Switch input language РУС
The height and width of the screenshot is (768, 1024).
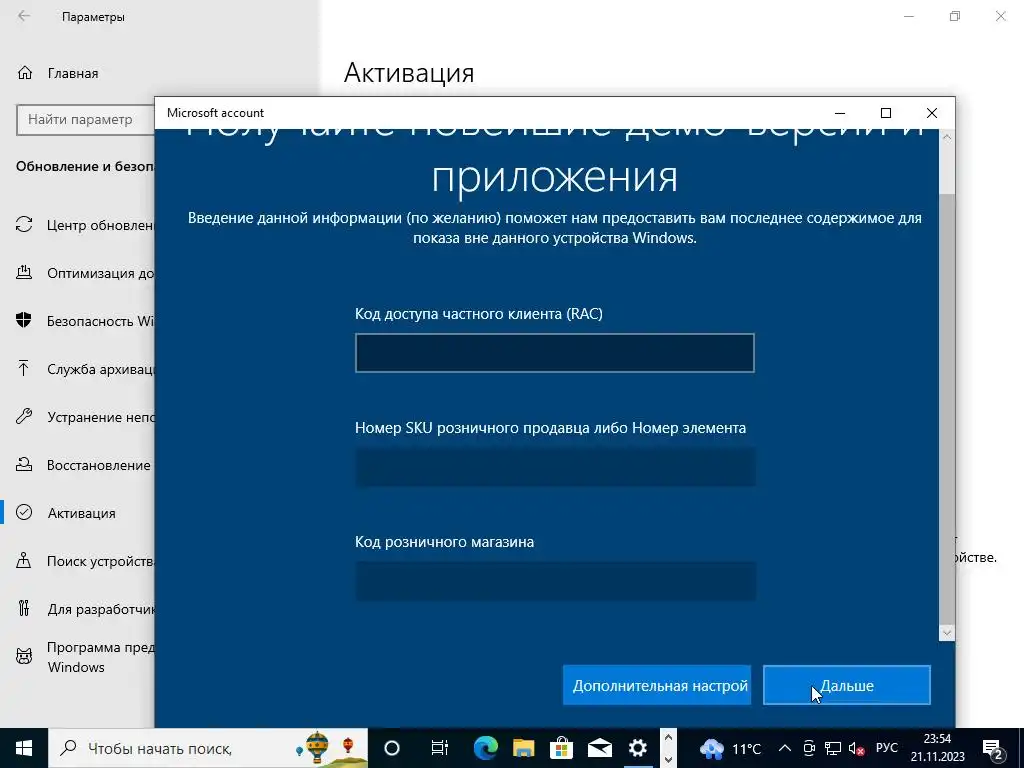click(886, 748)
